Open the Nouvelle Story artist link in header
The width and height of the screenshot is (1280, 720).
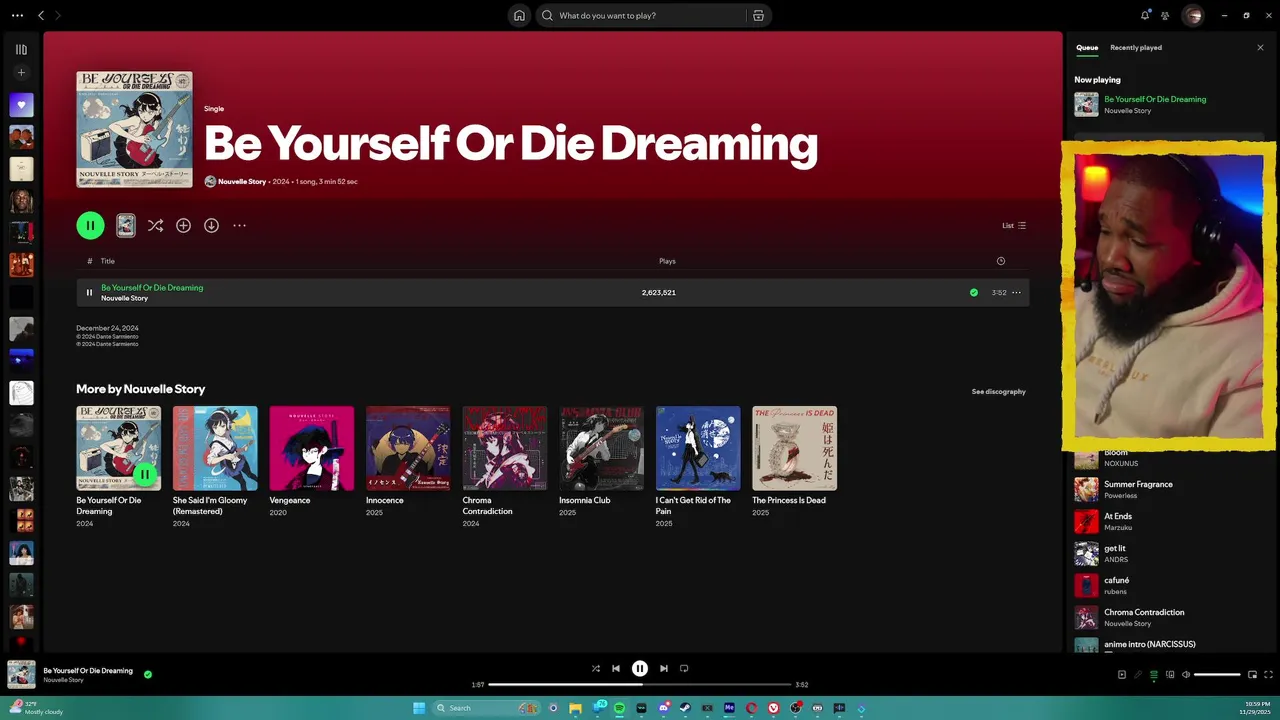point(242,181)
